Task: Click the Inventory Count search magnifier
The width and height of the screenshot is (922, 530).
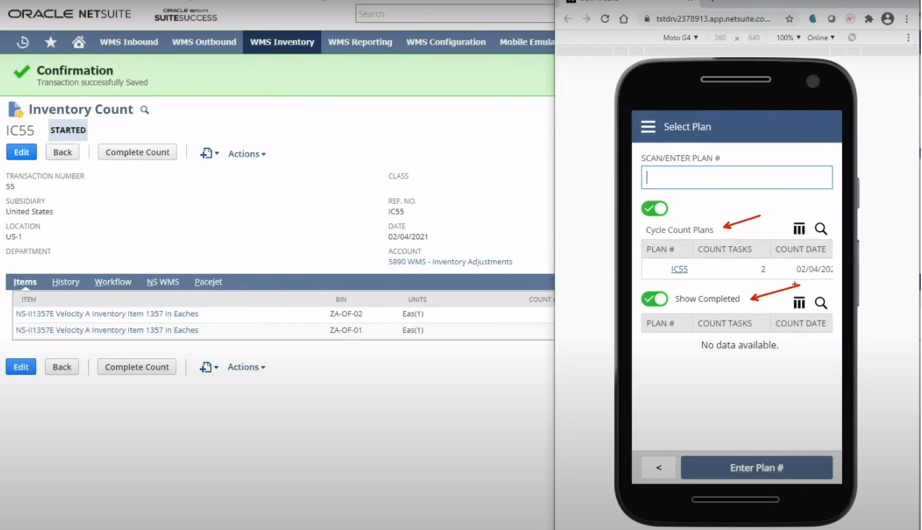Action: point(145,110)
